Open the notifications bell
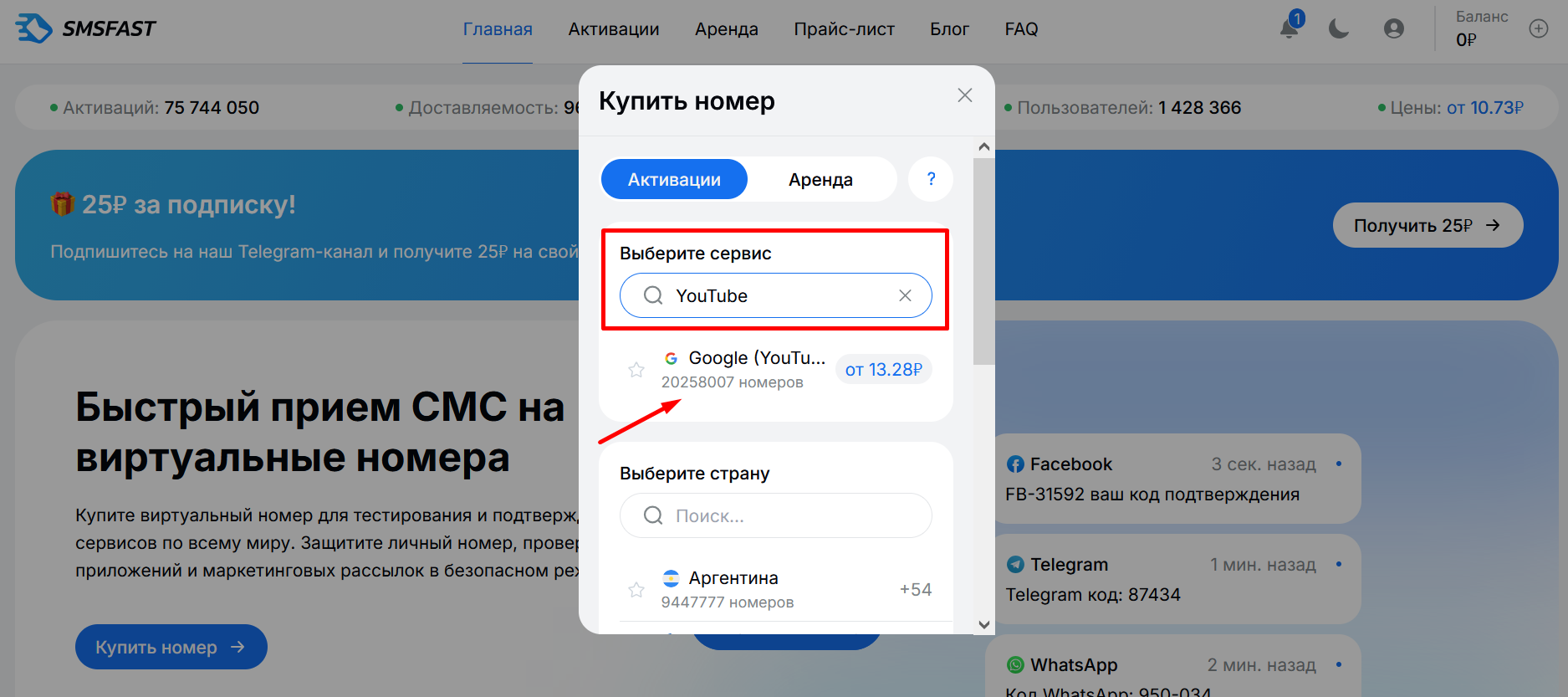Screen dimensions: 1568x697 (x=1290, y=28)
